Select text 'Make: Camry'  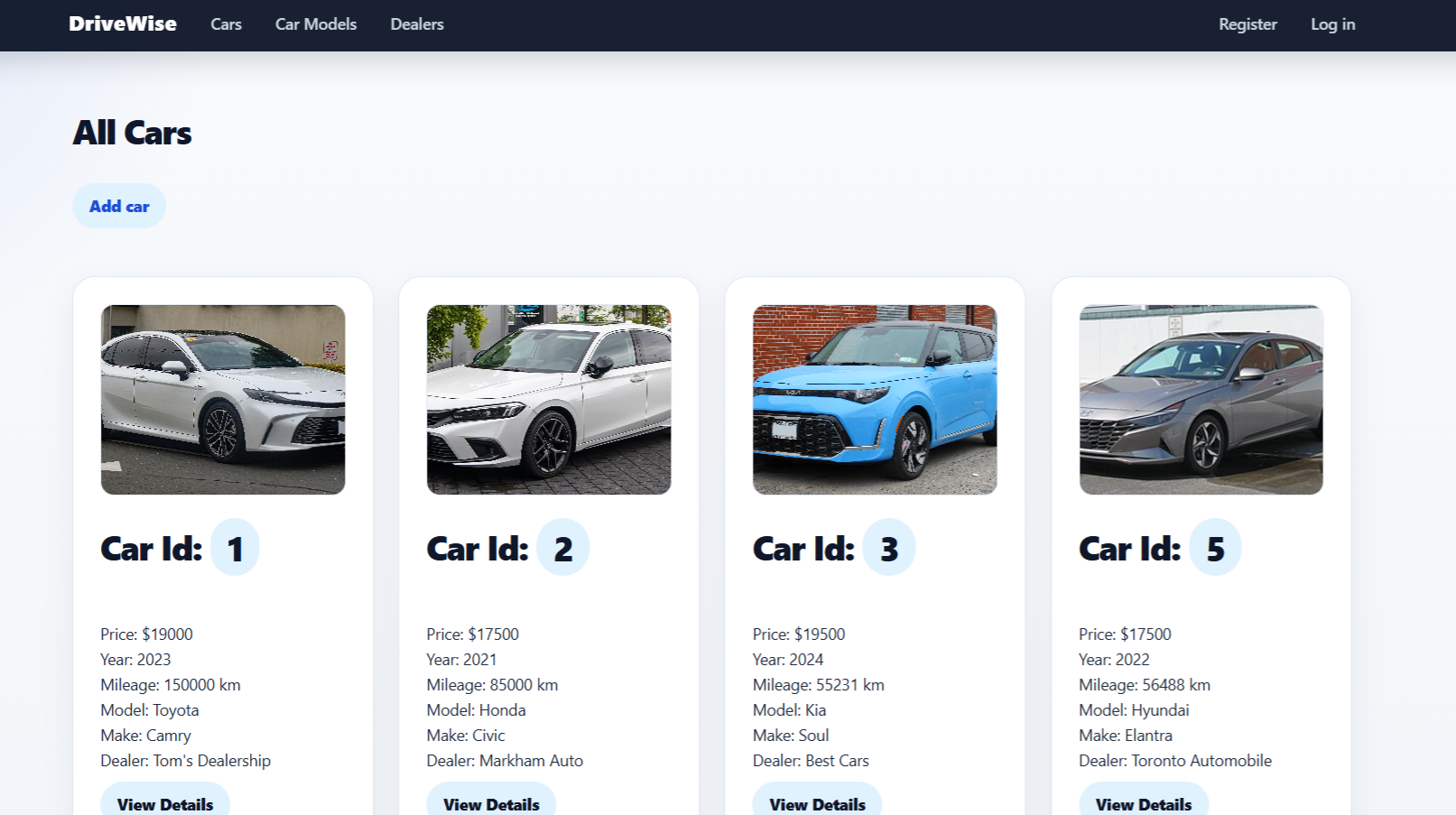(x=145, y=736)
